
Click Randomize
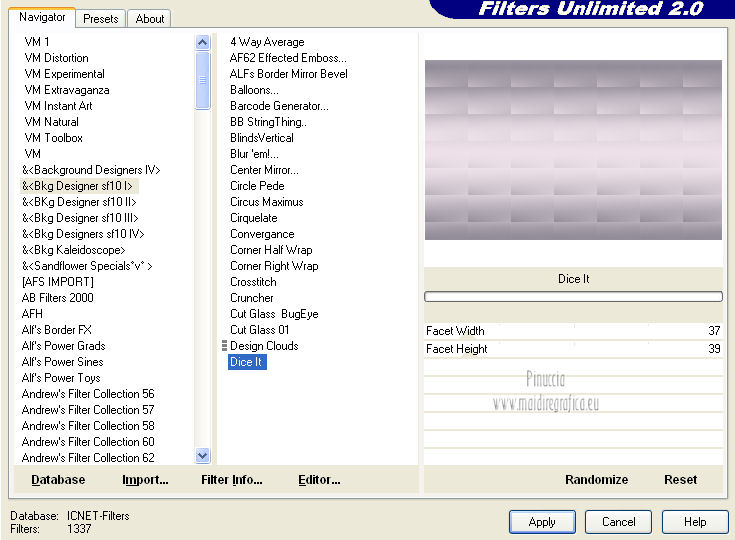pyautogui.click(x=596, y=480)
